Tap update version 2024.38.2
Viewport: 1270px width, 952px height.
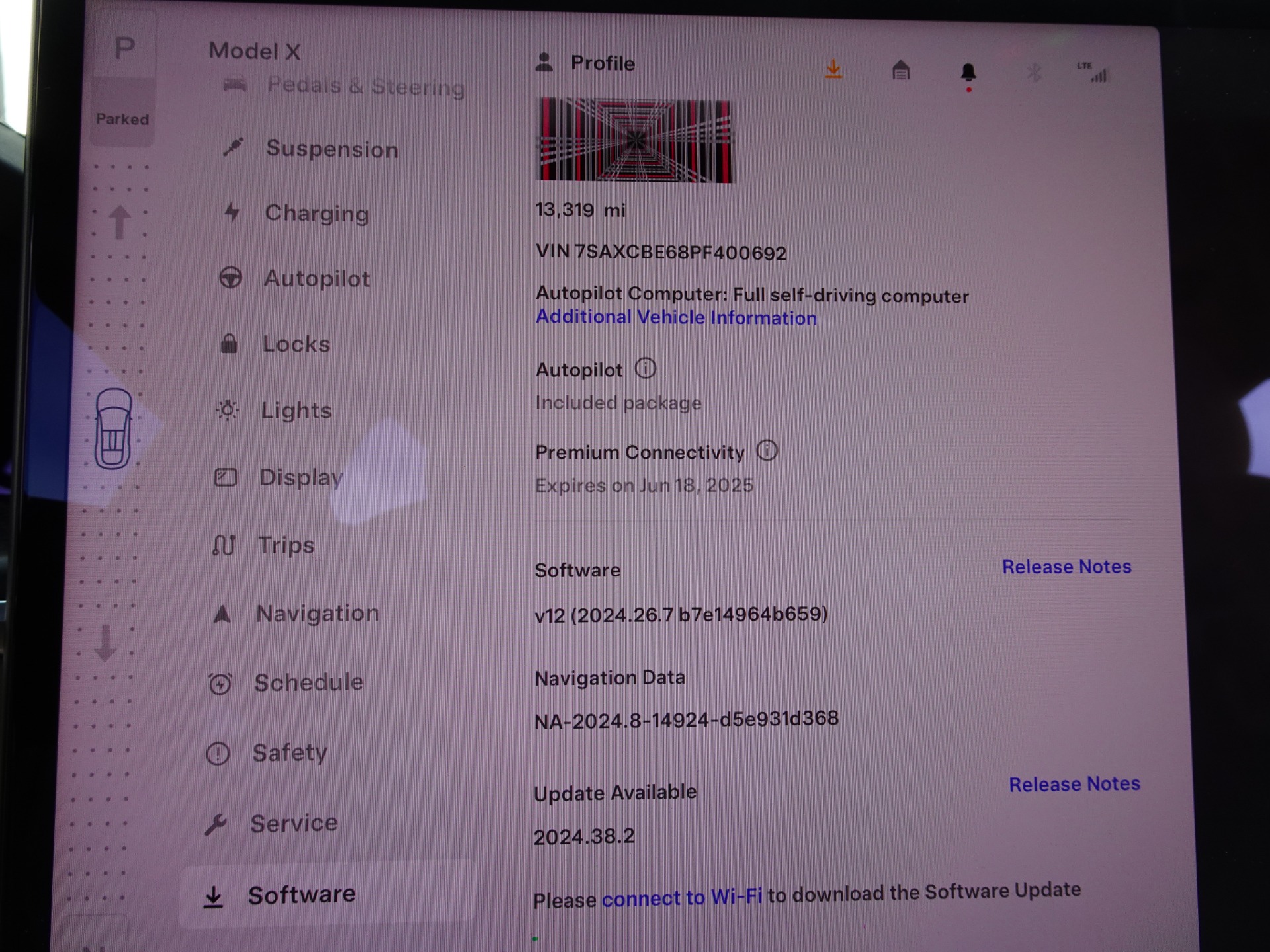(584, 836)
